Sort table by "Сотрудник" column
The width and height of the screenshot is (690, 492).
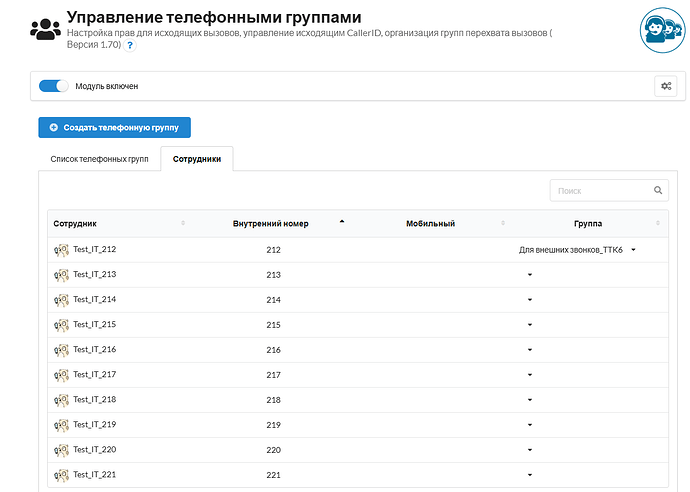pos(75,224)
